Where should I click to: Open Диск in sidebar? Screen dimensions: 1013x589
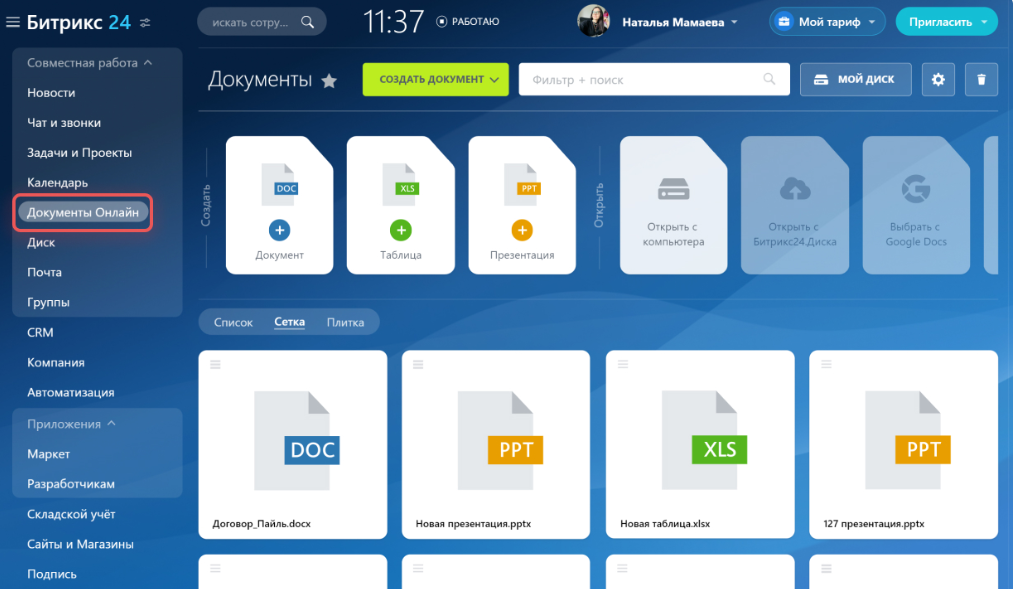tap(41, 243)
